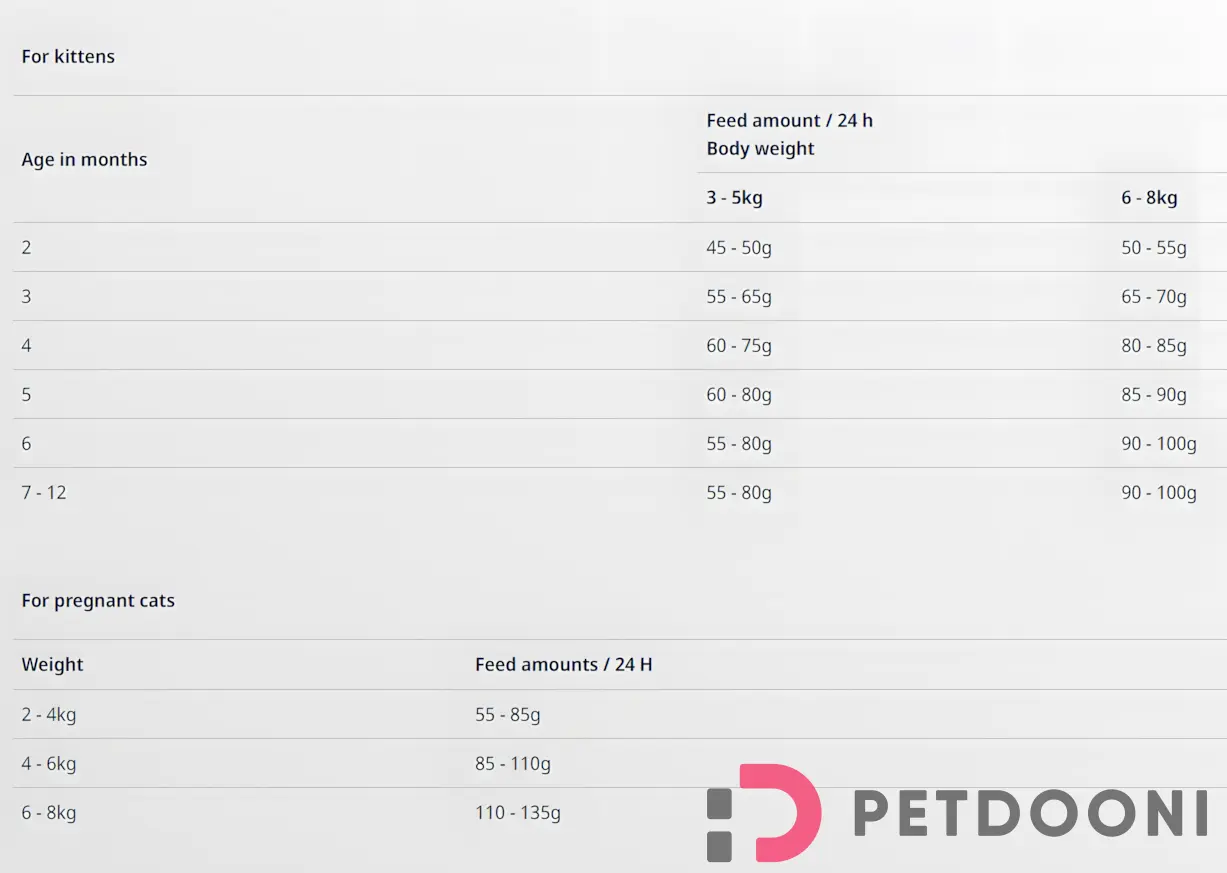Image resolution: width=1227 pixels, height=873 pixels.
Task: Select the "7 - 12" age row label
Action: click(x=44, y=493)
